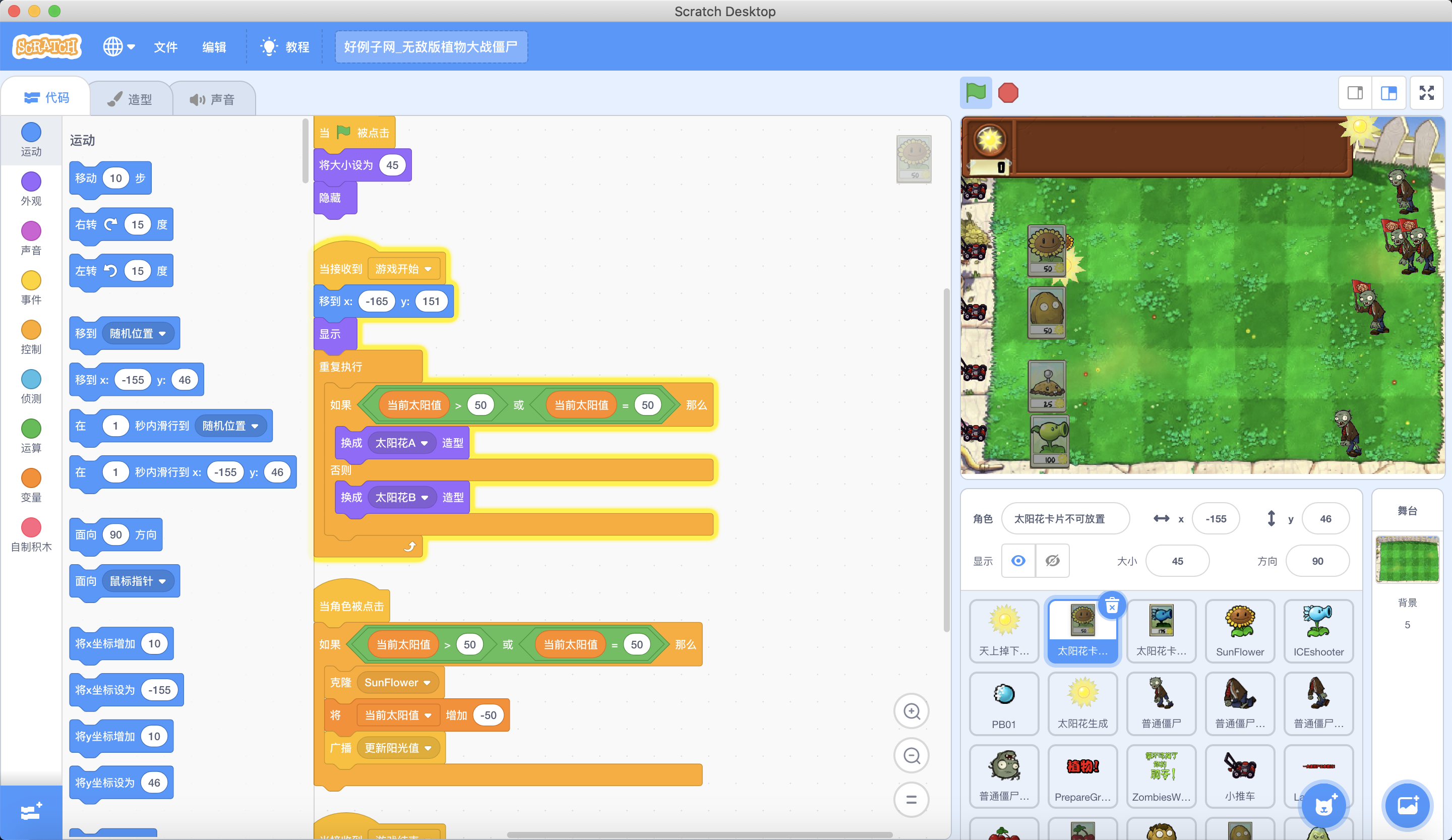Click the 左转 15 度 block
The width and height of the screenshot is (1452, 840).
121,271
